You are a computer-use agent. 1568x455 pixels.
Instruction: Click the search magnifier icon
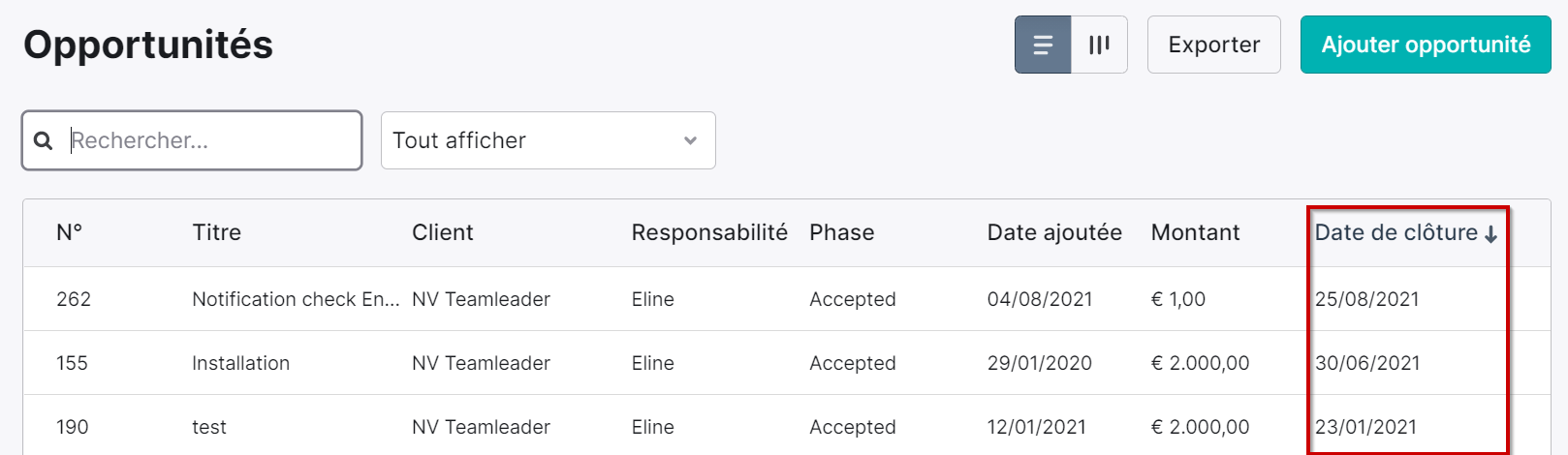[x=43, y=141]
